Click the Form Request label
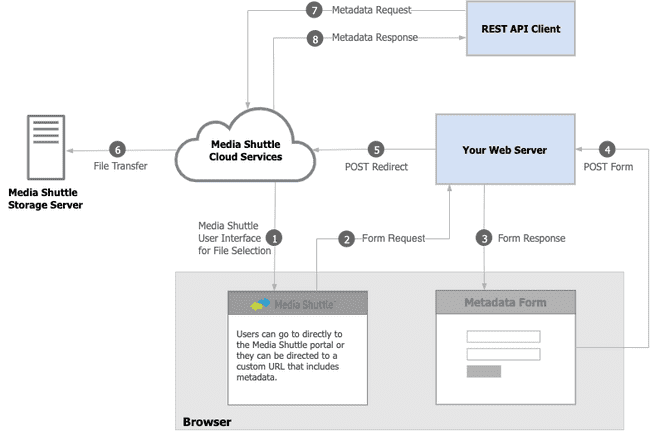The height and width of the screenshot is (442, 650). click(393, 238)
